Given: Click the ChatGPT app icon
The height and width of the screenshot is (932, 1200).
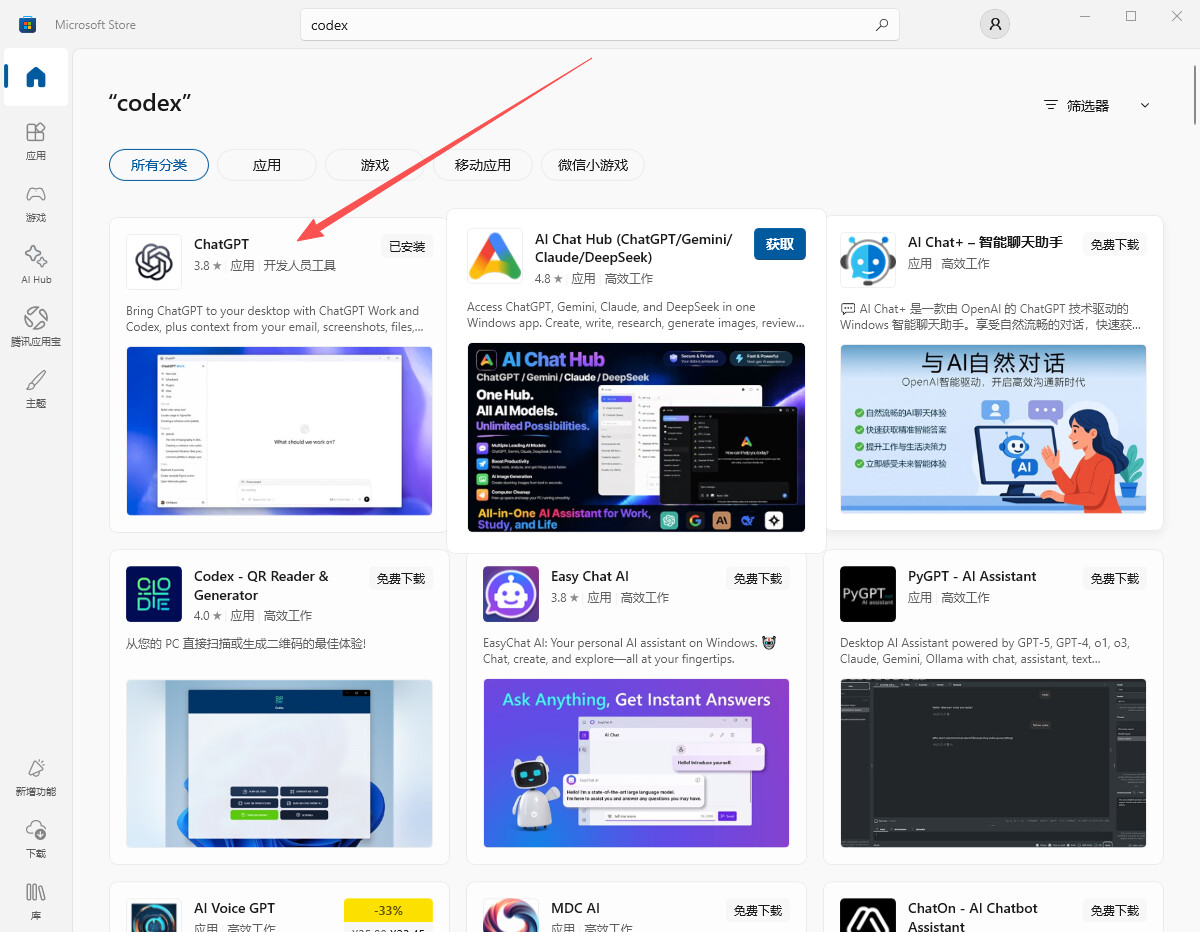Looking at the screenshot, I should (154, 262).
